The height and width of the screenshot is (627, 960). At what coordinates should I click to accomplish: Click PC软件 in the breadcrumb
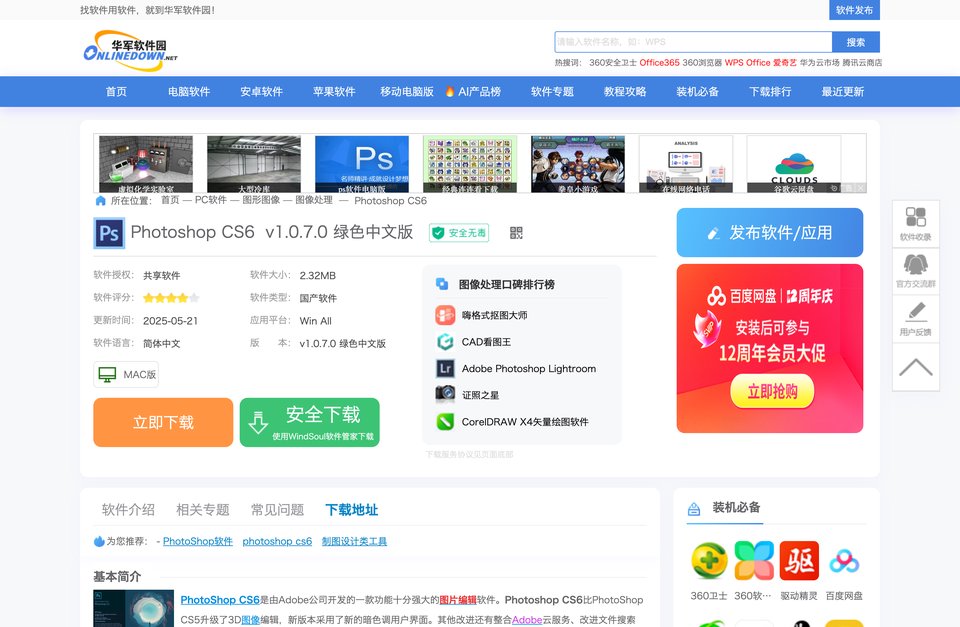[x=211, y=200]
